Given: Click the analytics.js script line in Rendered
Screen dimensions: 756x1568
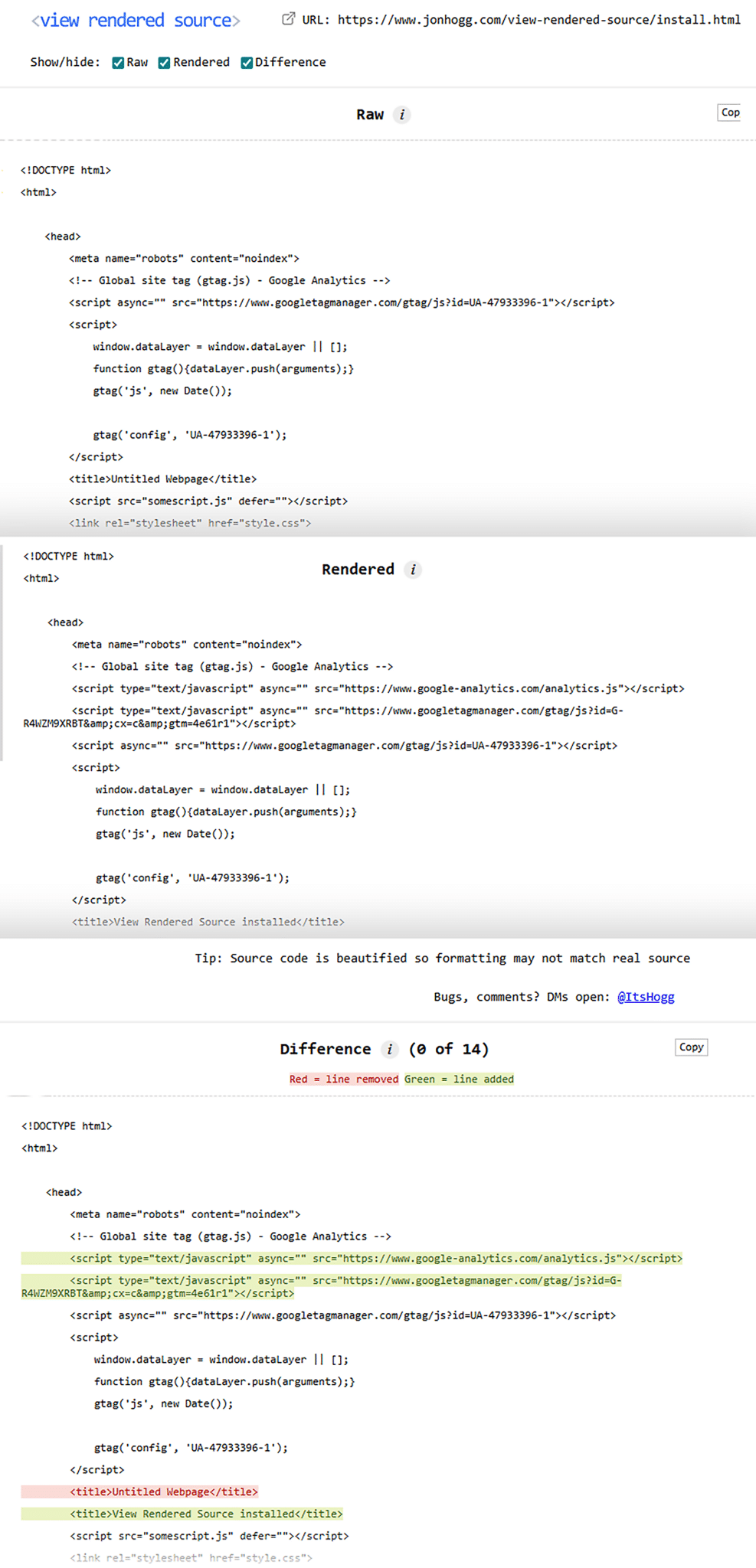Looking at the screenshot, I should 378,689.
